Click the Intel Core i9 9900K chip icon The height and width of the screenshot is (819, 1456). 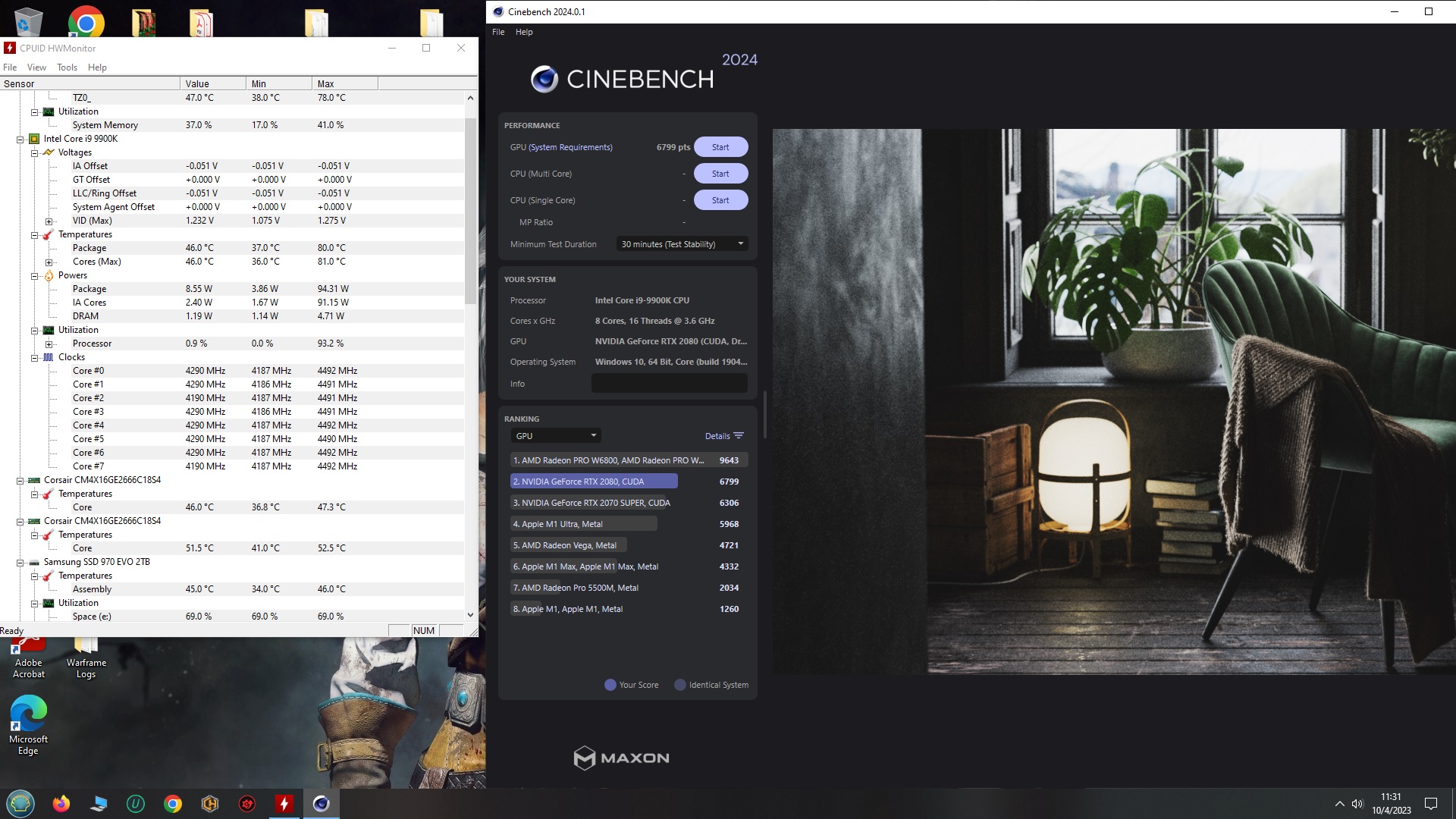34,139
